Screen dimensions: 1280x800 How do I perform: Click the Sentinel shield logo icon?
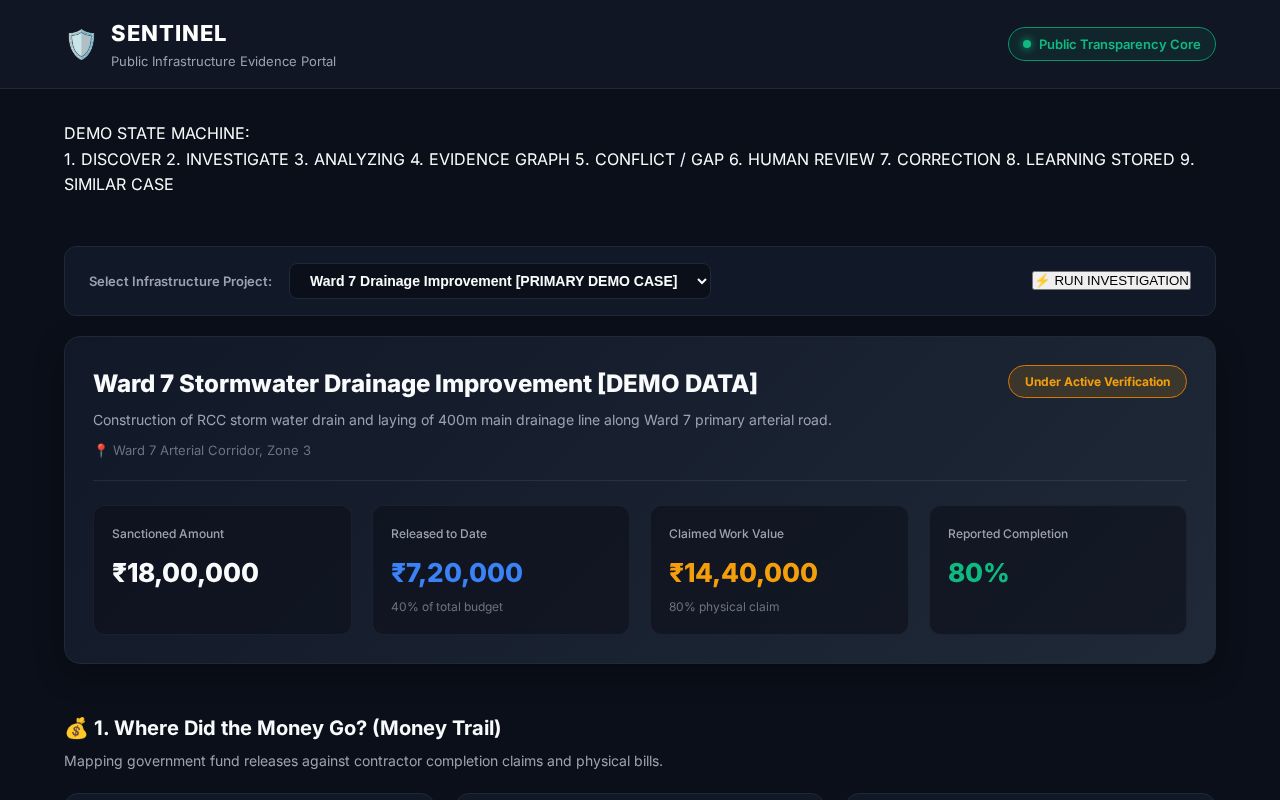point(81,44)
